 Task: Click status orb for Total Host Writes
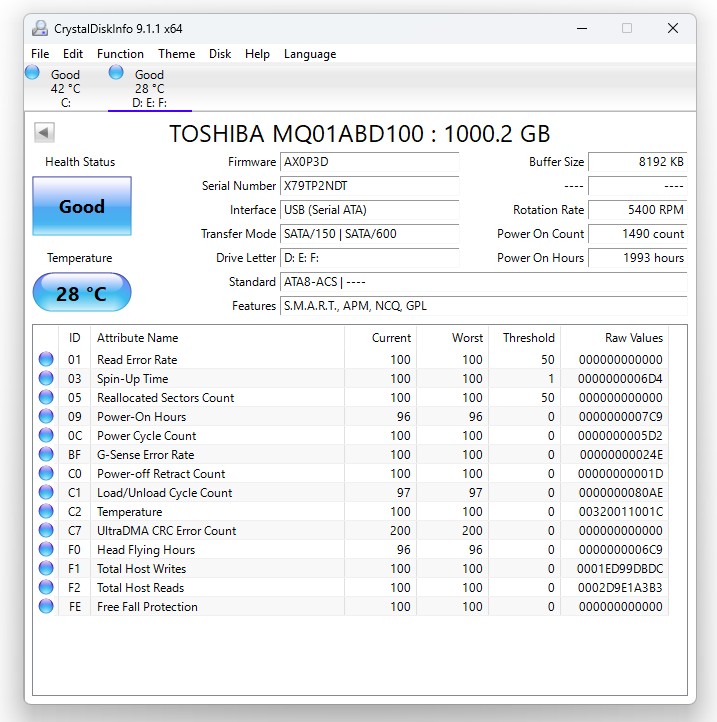tap(46, 568)
